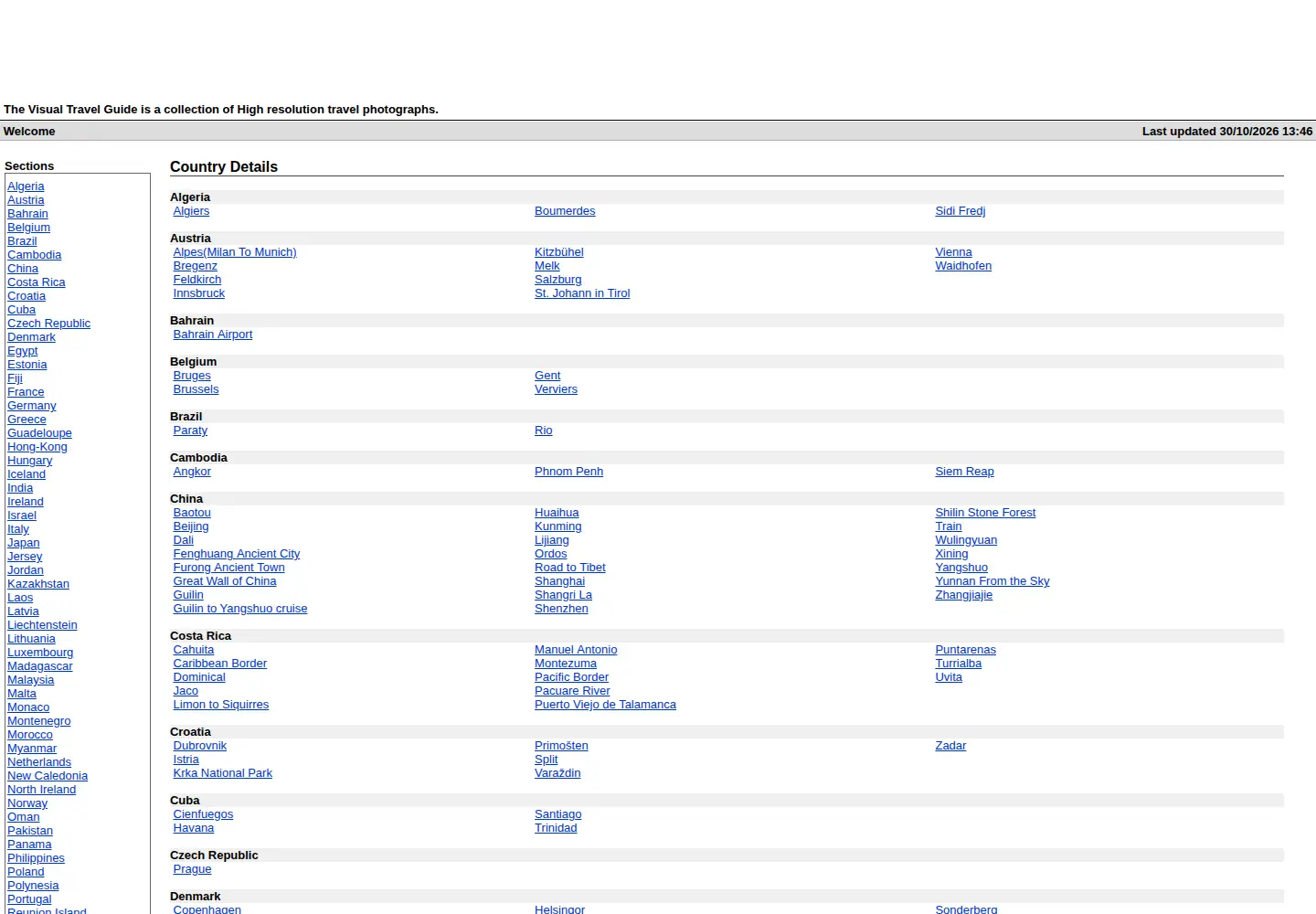Click the Visual Travel Guide tagline text
The image size is (1316, 914).
tap(221, 110)
